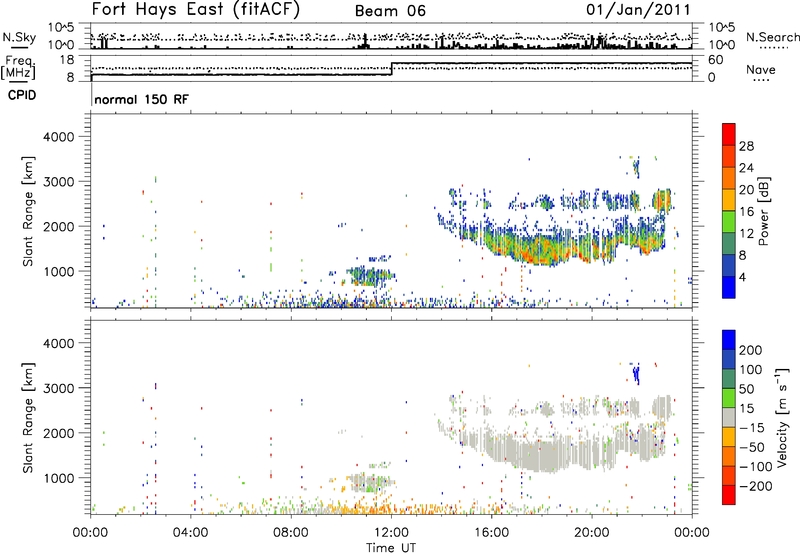Click the 'Fort Hays East (fitACF)' title
The height and width of the screenshot is (554, 800).
pyautogui.click(x=196, y=10)
